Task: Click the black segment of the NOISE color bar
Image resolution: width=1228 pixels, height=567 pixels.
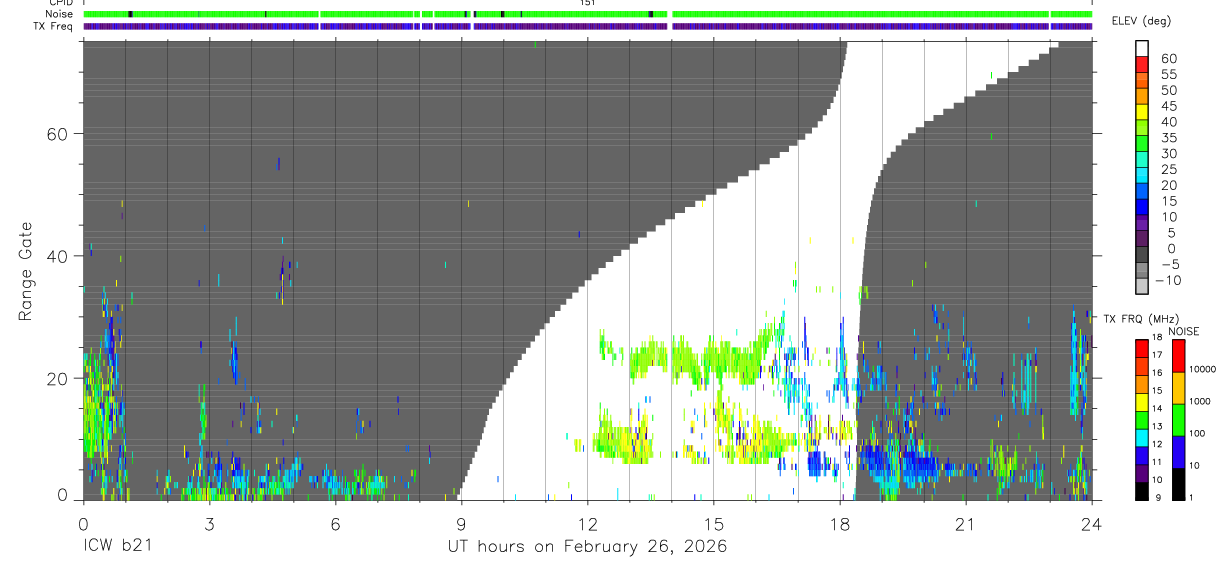Action: 1178,484
